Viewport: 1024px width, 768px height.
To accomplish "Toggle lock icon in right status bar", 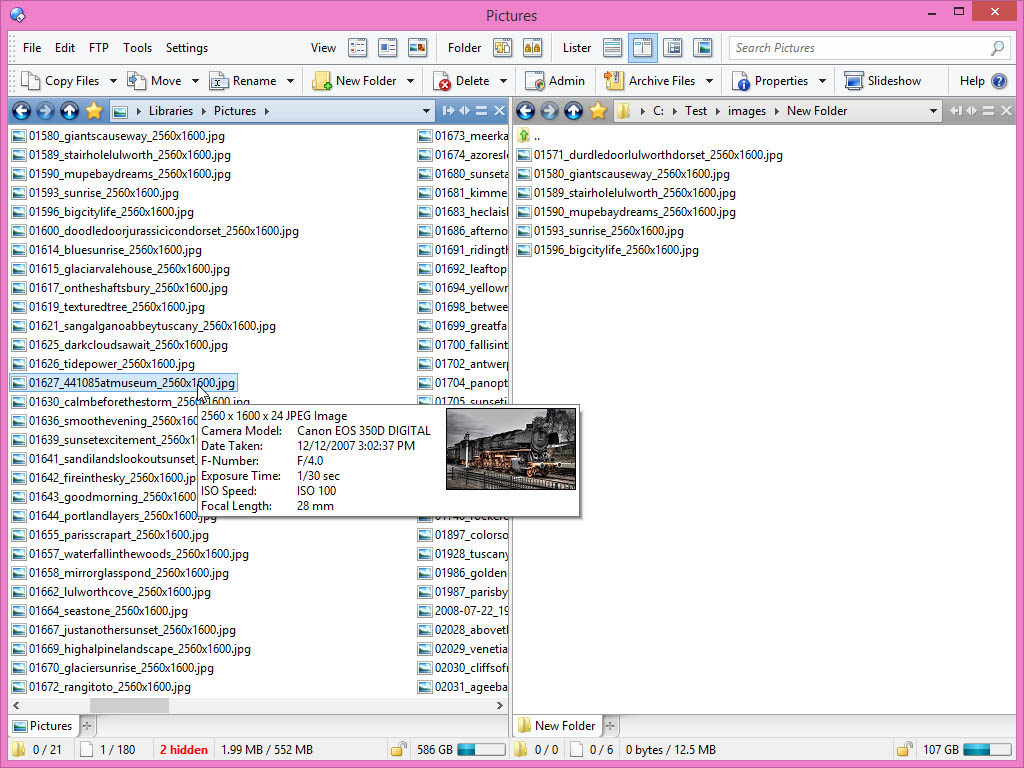I will point(904,749).
